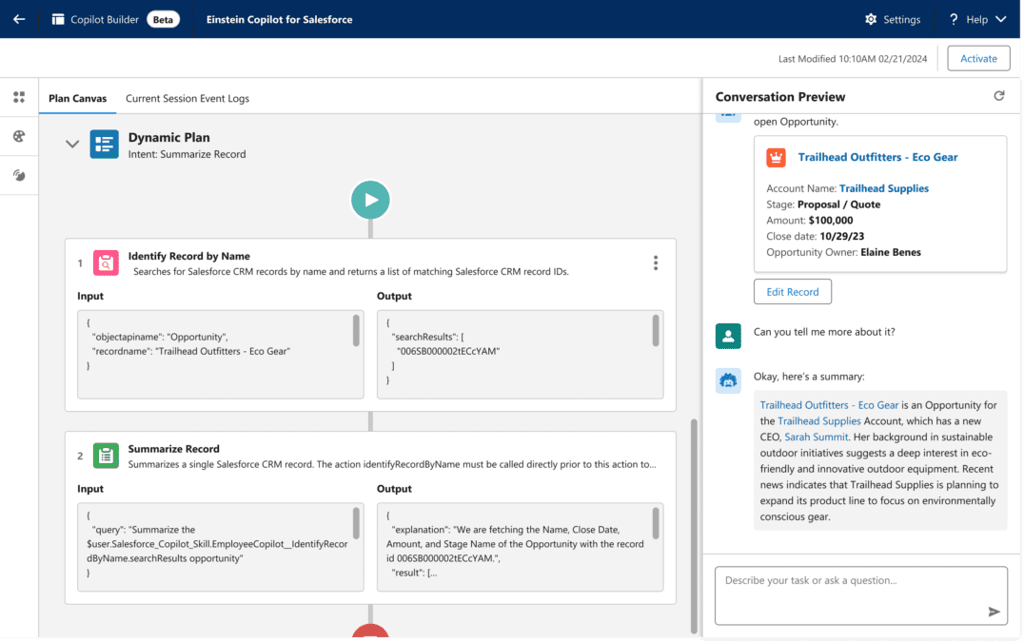
Task: Click the Plan Canvas vertical scrollbar
Action: click(694, 526)
